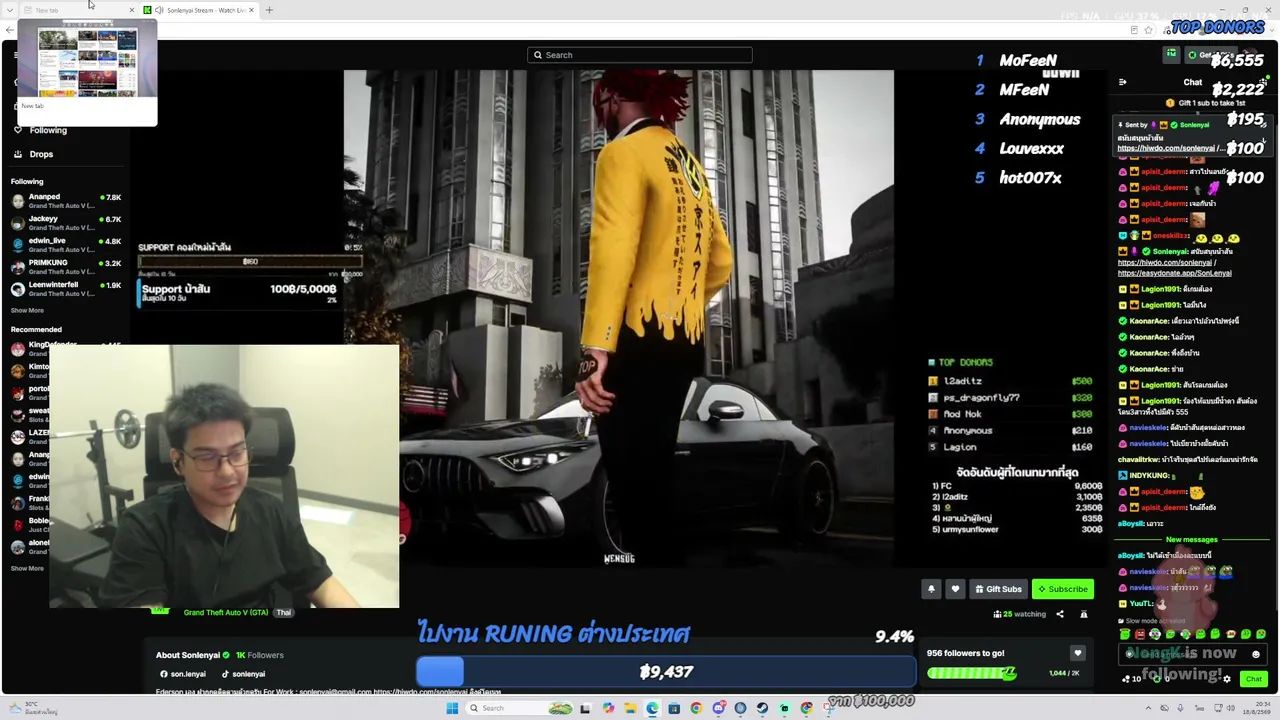Open chat settings gear icon
1280x720 pixels.
point(1227,679)
